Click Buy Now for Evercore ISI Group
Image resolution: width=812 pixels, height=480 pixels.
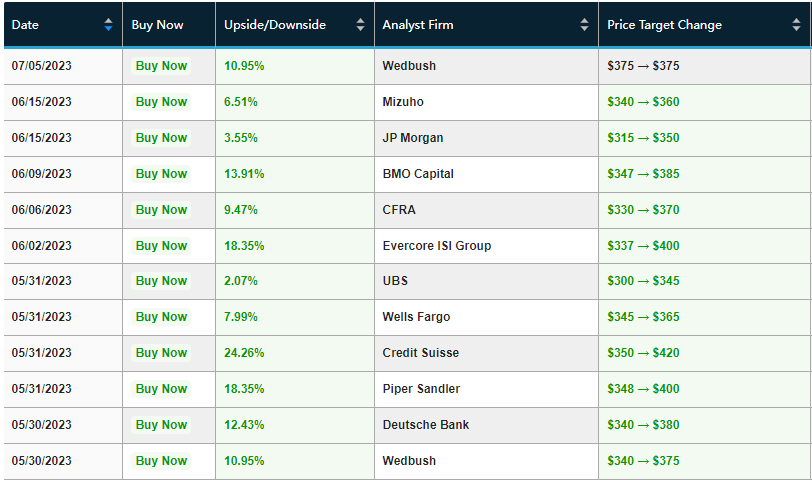161,246
